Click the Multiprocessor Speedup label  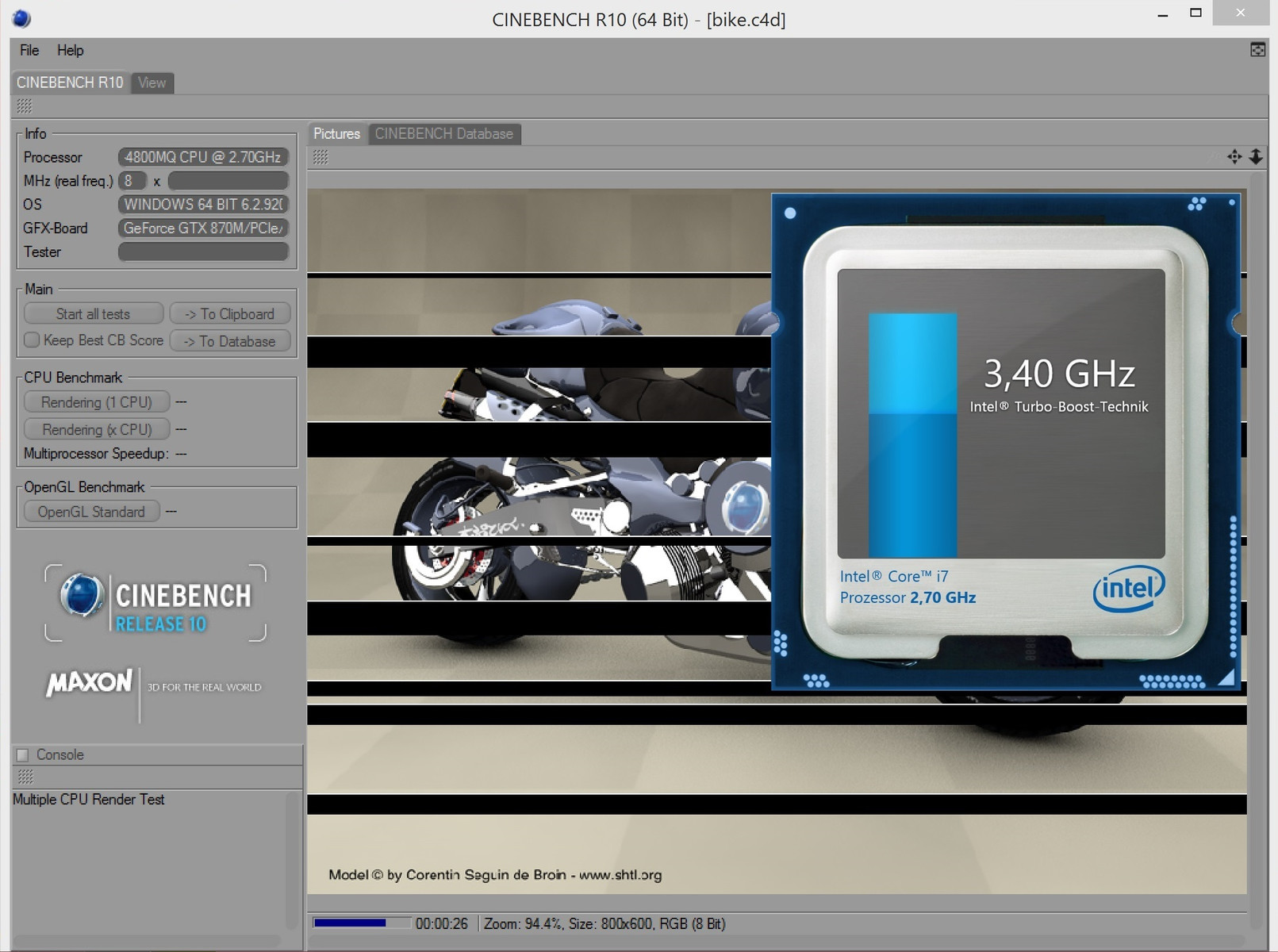point(96,454)
